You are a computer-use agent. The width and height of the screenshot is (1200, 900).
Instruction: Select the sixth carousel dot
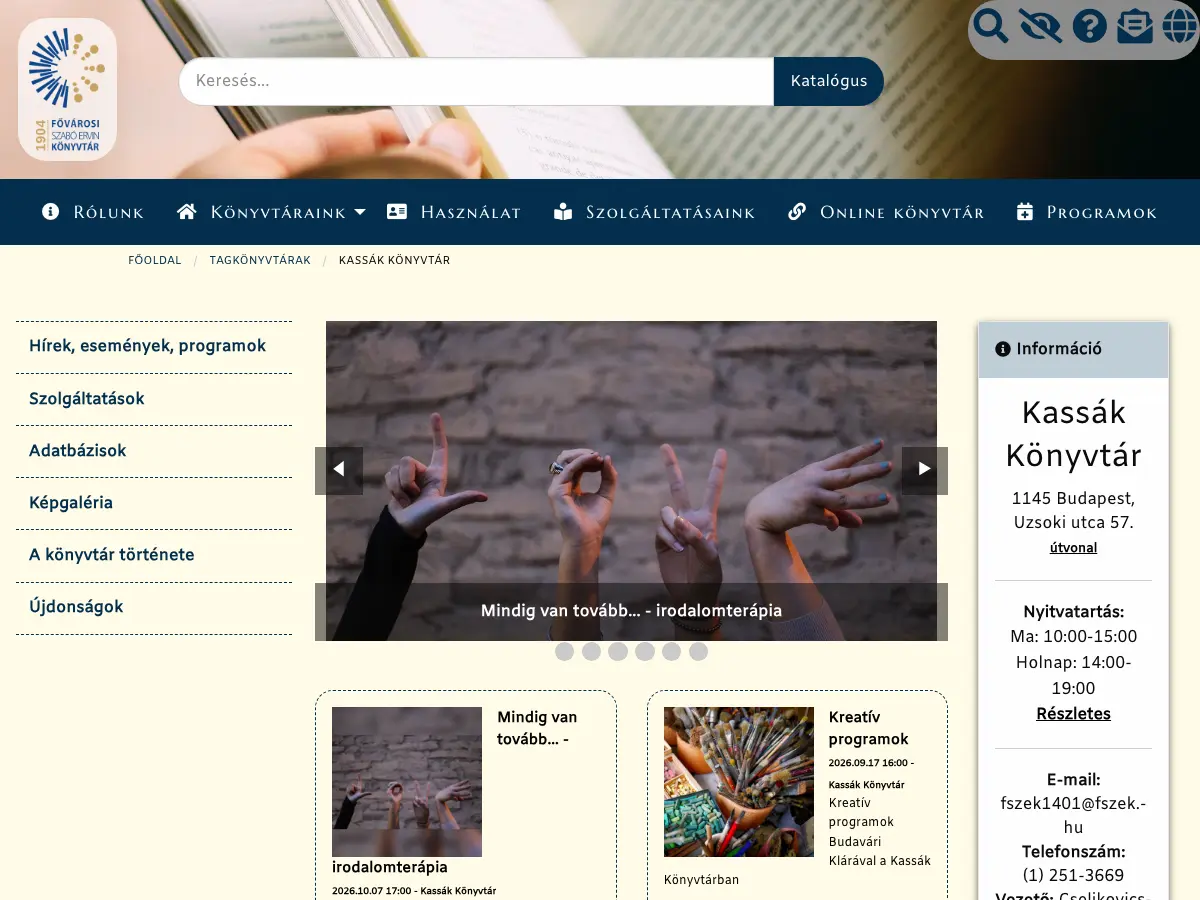(699, 652)
